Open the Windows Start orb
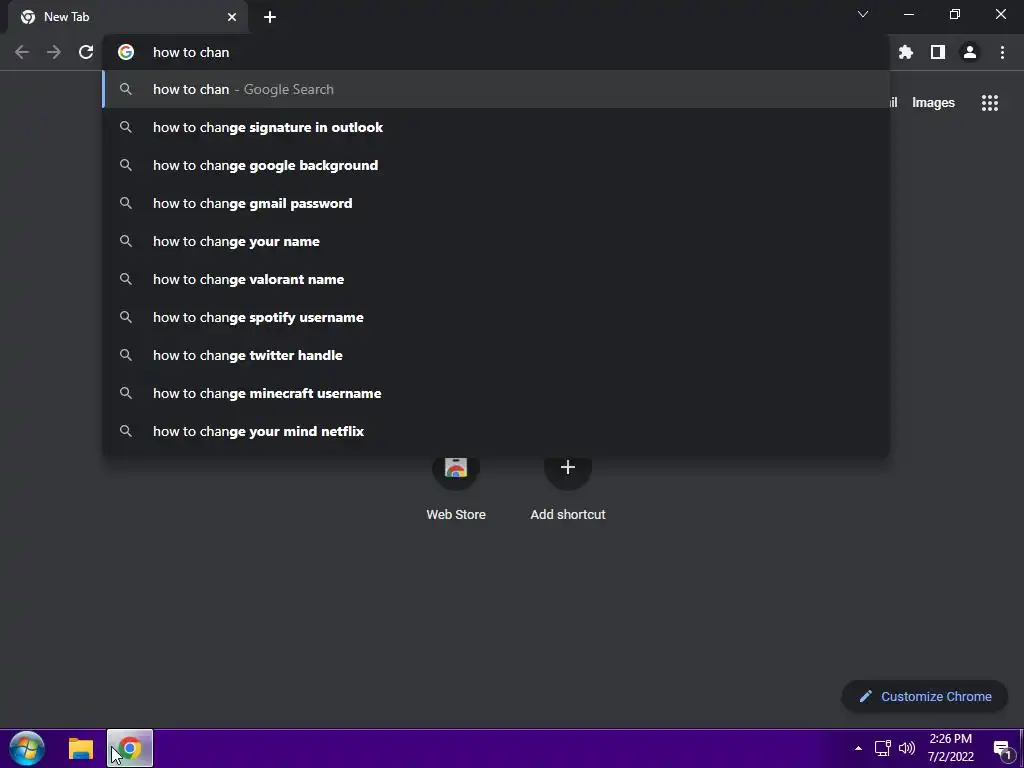 click(27, 748)
